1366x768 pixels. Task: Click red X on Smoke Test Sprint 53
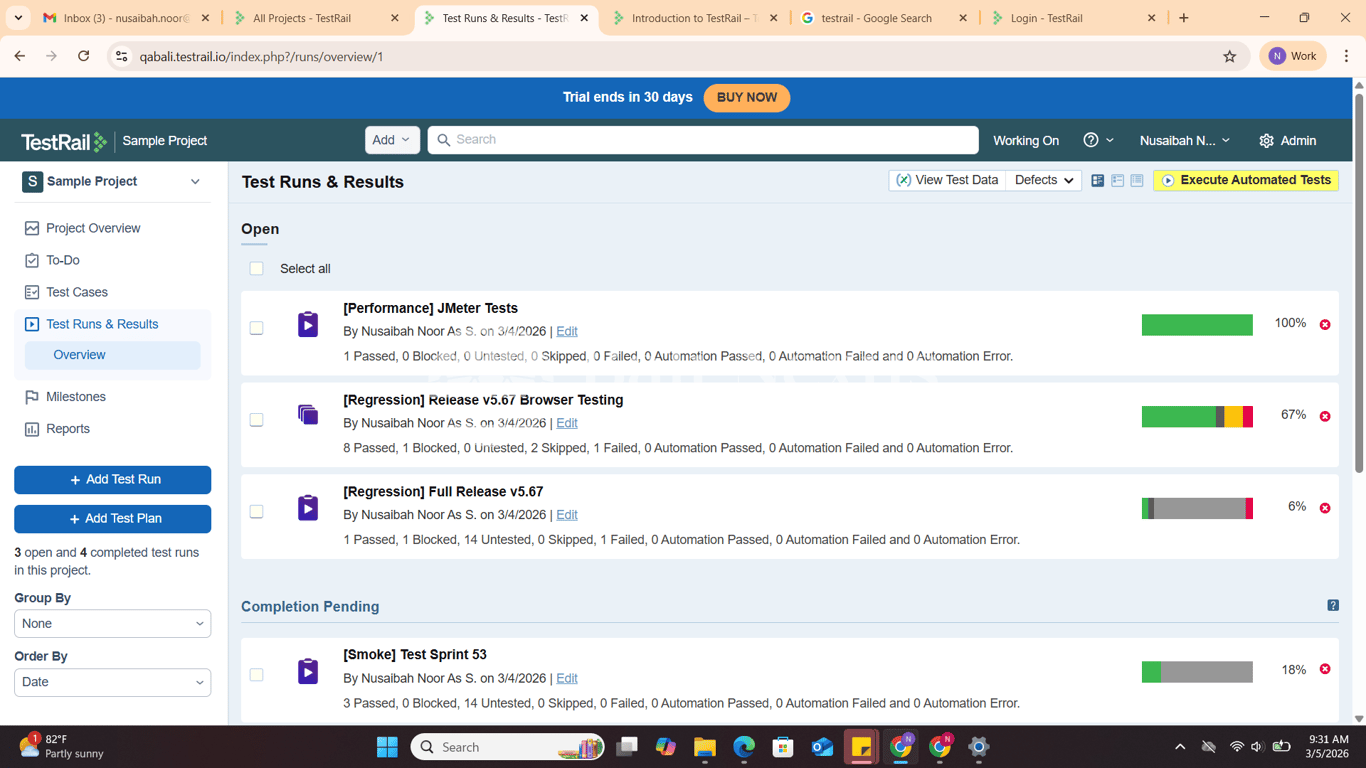pos(1325,669)
